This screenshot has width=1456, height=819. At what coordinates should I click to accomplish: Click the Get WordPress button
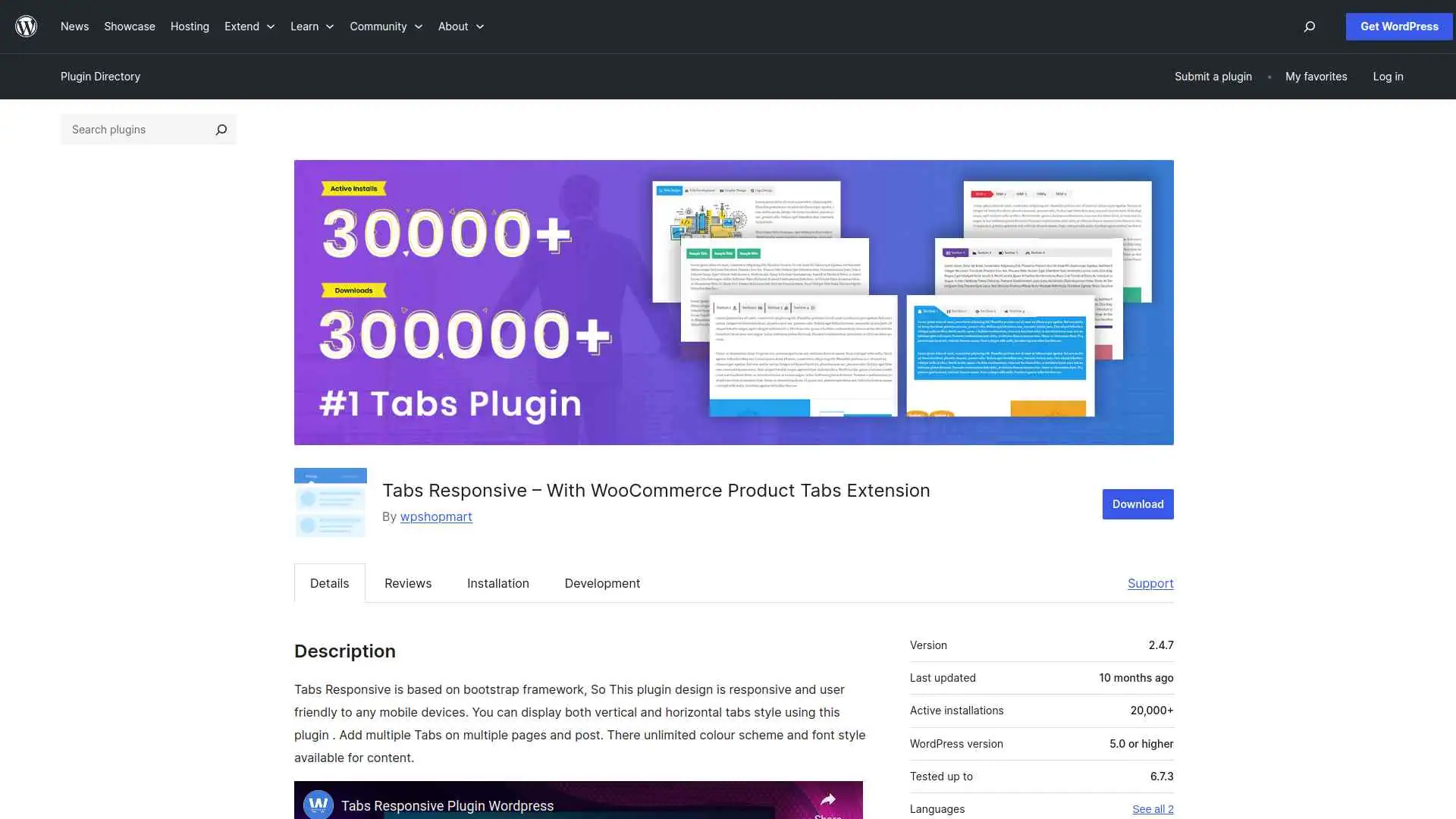coord(1398,26)
